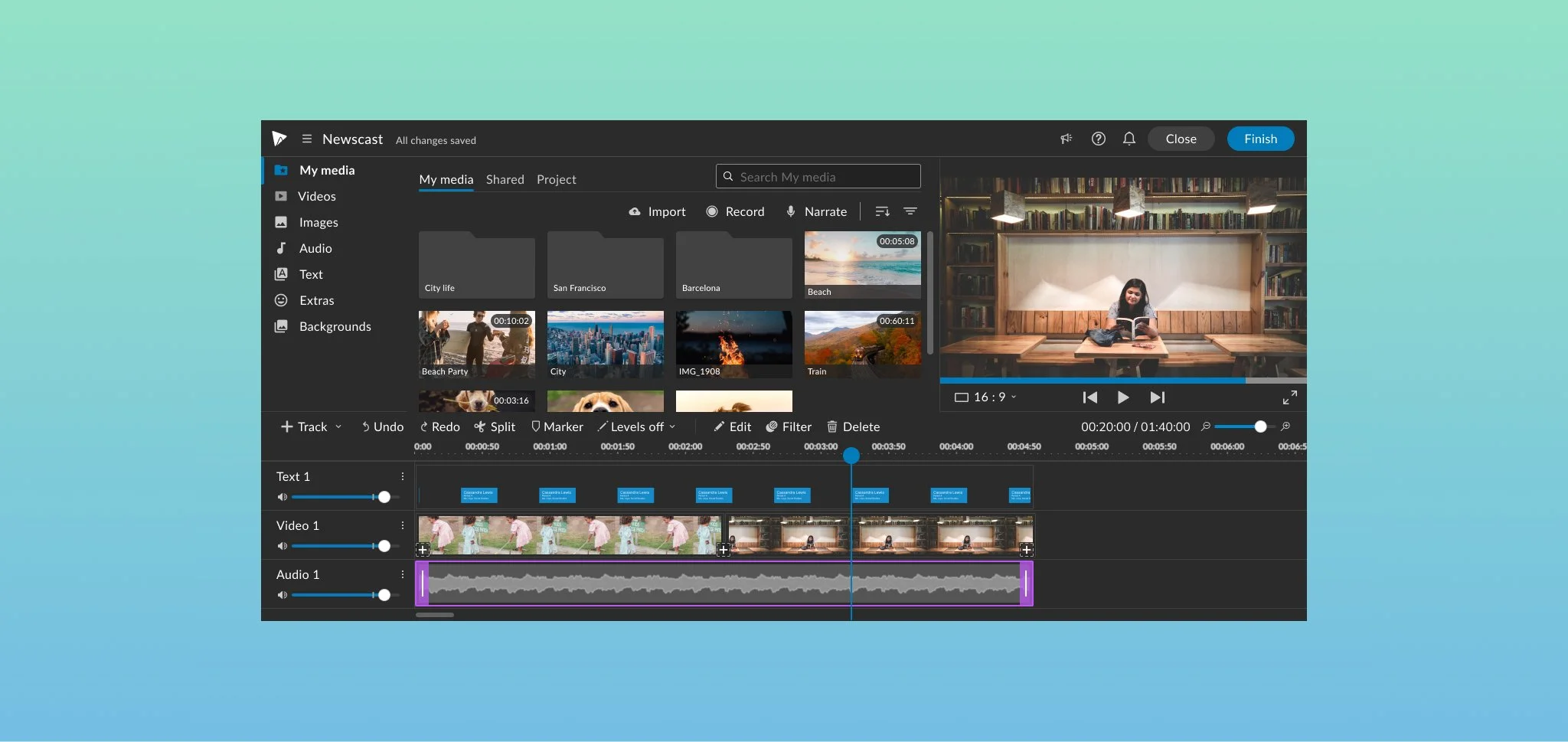Enter fullscreen preview mode
Viewport: 1568px width, 742px height.
[1289, 397]
